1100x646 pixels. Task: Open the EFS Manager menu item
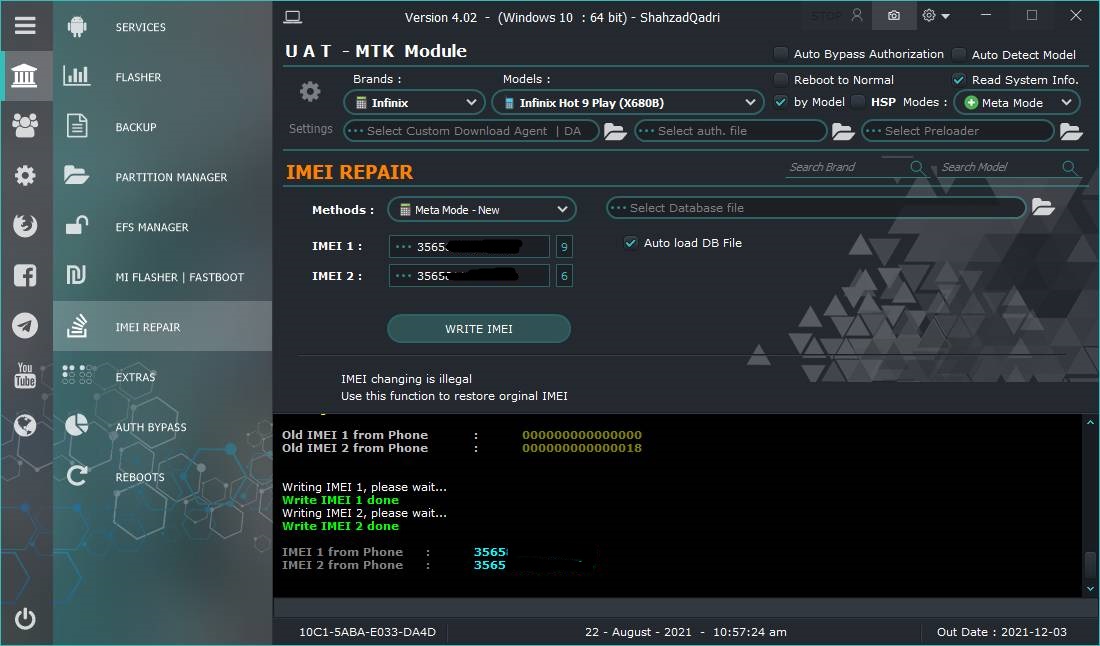click(163, 226)
